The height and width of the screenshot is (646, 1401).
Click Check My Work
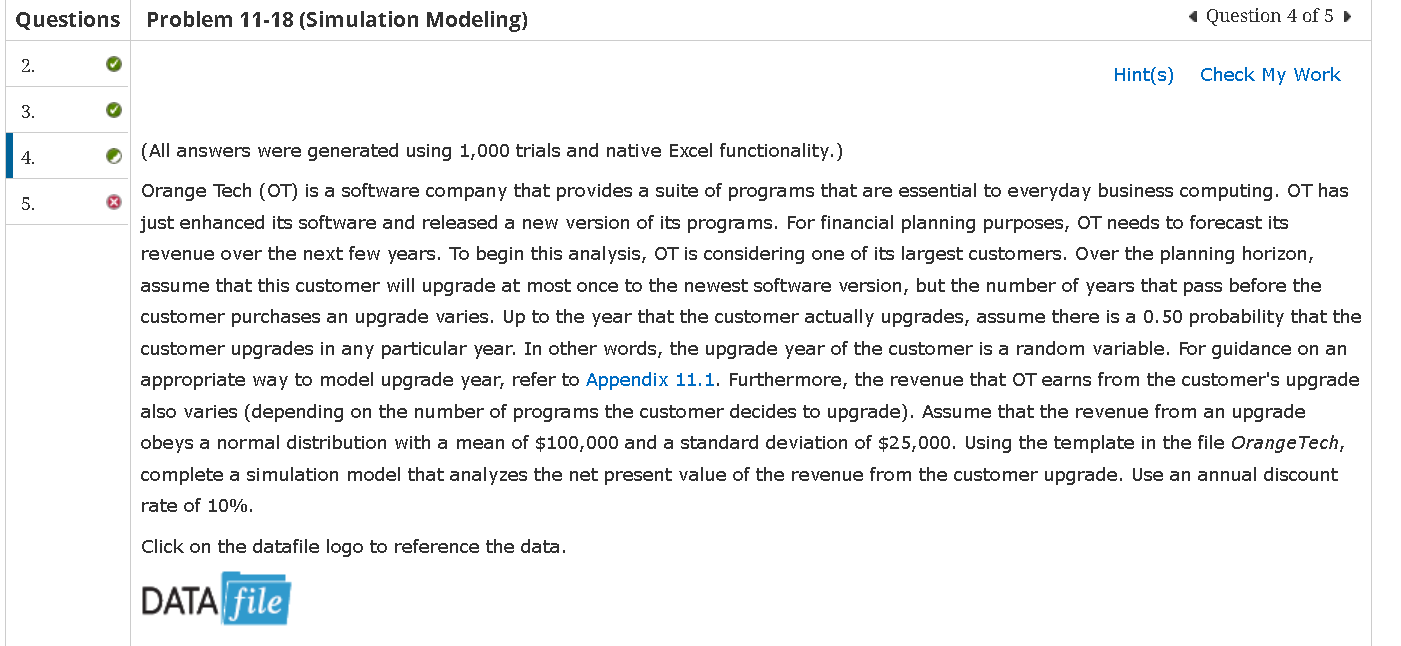(1270, 74)
